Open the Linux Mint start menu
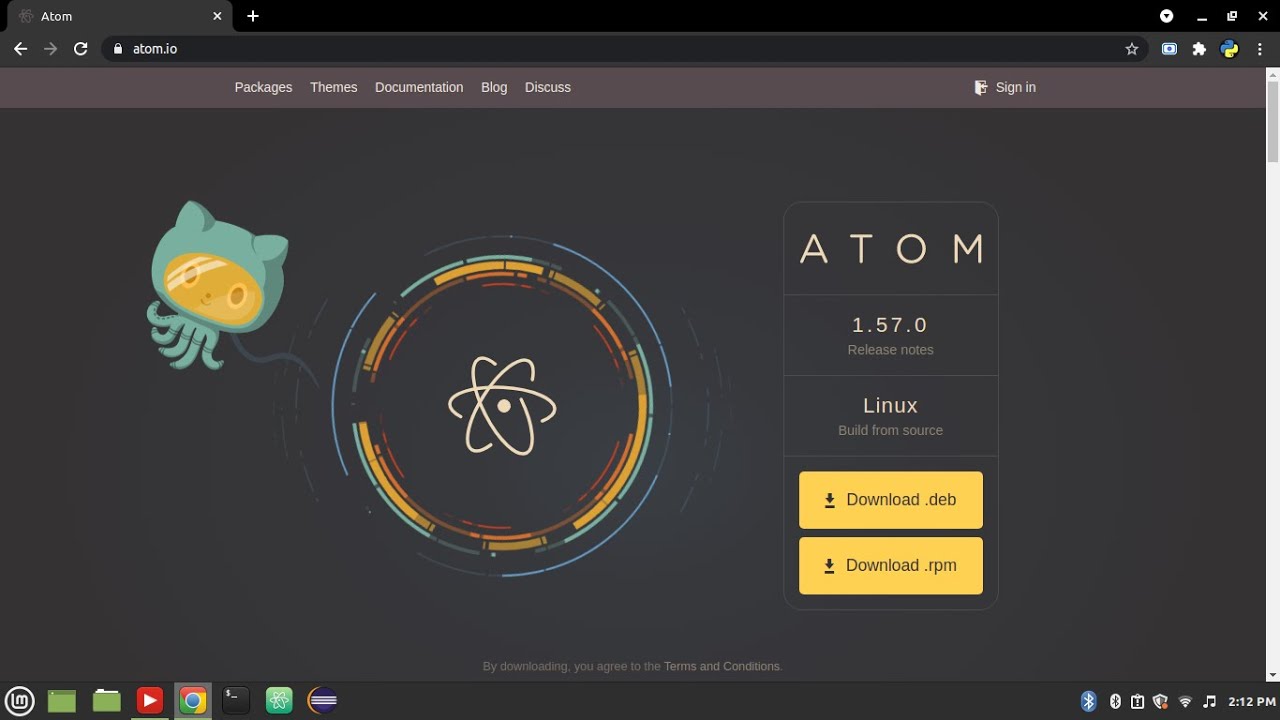1280x720 pixels. (20, 701)
